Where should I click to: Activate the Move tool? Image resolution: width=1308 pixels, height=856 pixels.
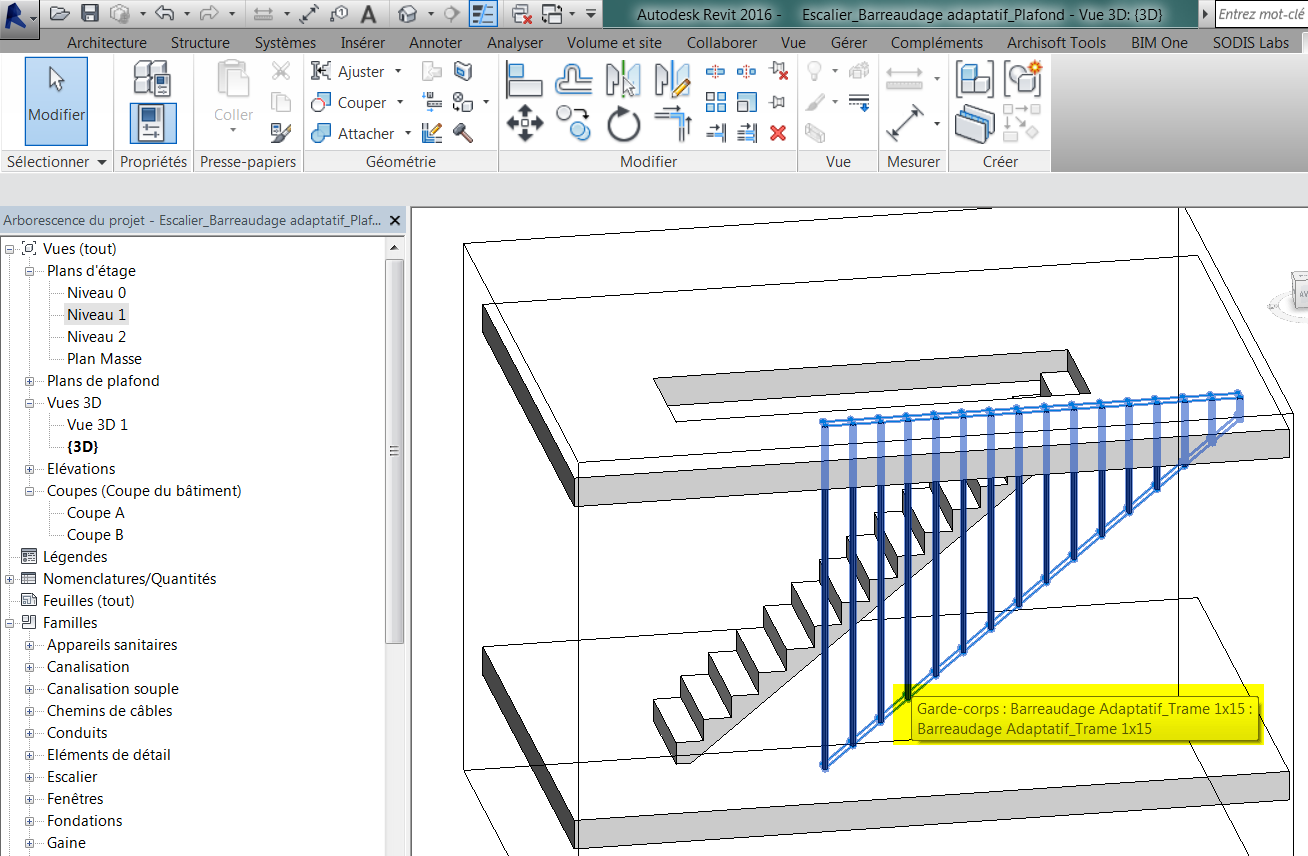[x=525, y=122]
